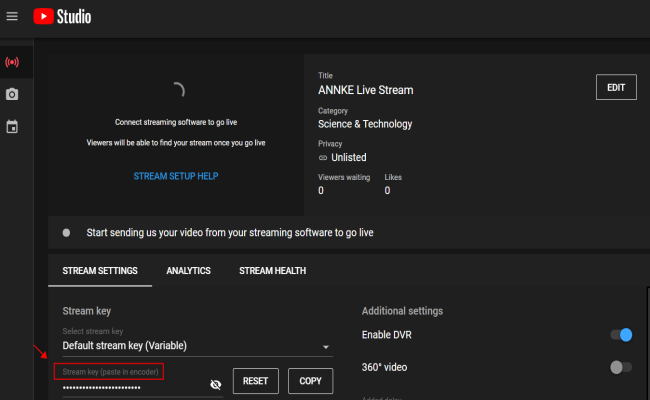The image size is (650, 400).
Task: Toggle stream key visibility eye icon
Action: tap(215, 384)
